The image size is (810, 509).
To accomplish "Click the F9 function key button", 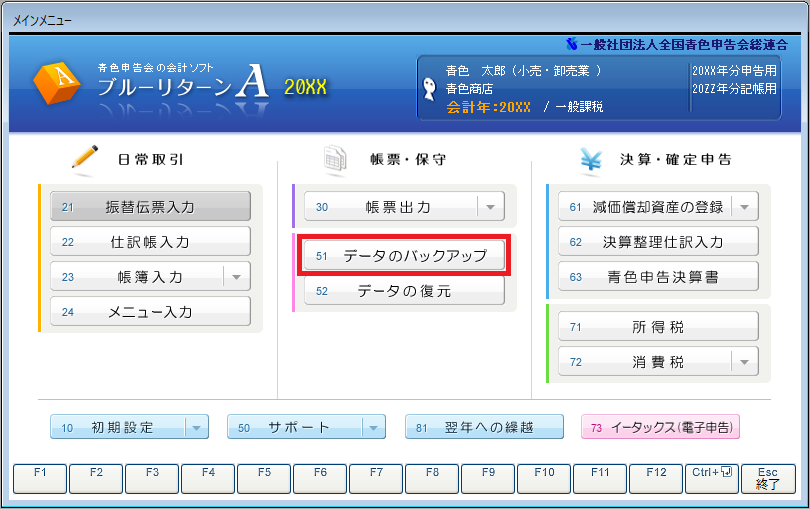I will [488, 479].
